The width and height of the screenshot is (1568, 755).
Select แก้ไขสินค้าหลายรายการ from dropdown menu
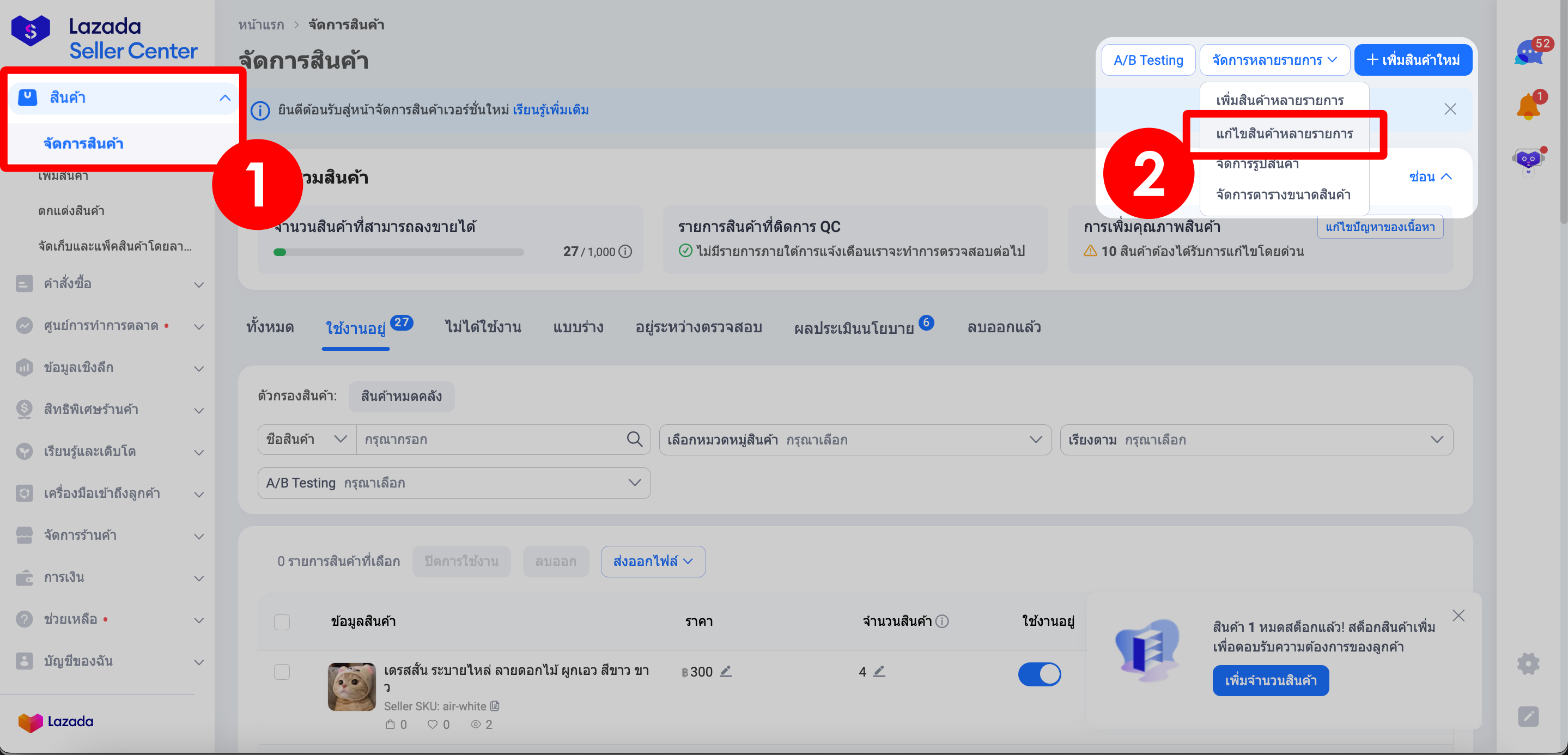point(1284,134)
